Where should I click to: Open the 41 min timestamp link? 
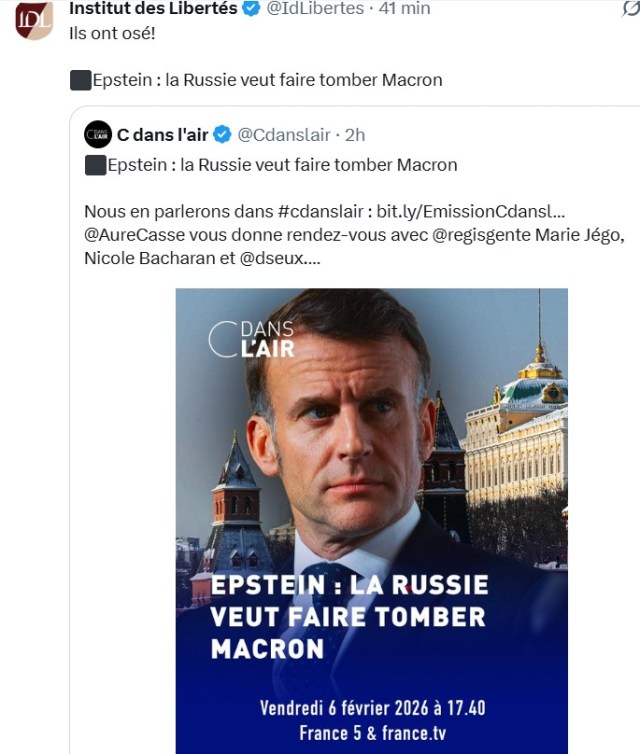pos(404,9)
